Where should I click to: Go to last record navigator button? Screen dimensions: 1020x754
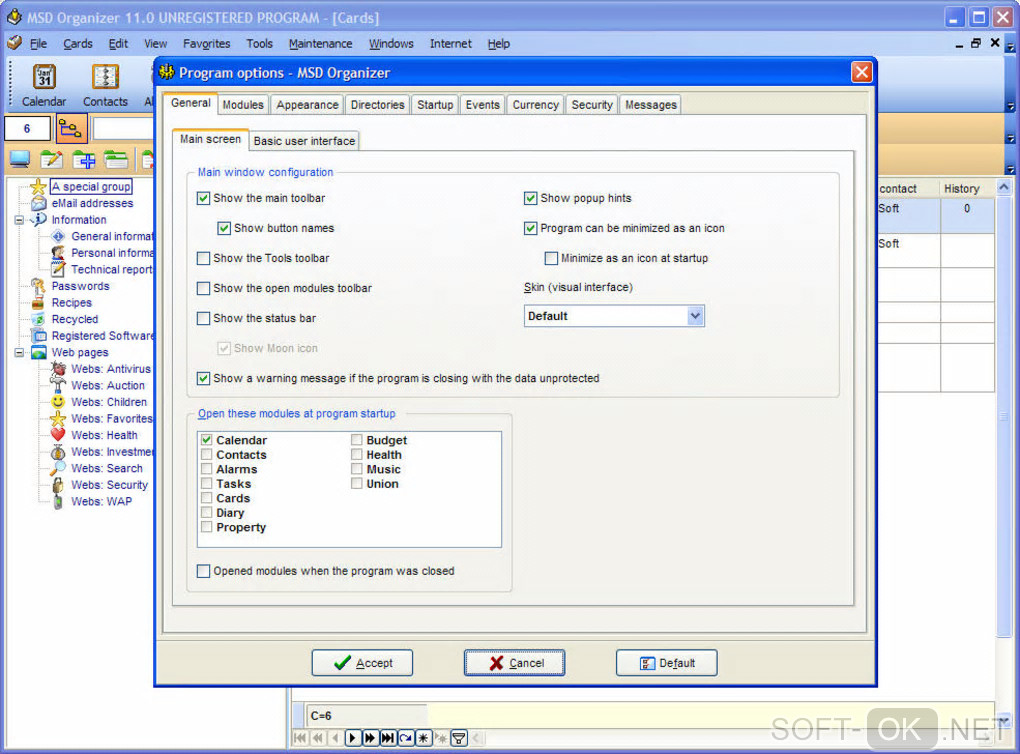point(388,738)
